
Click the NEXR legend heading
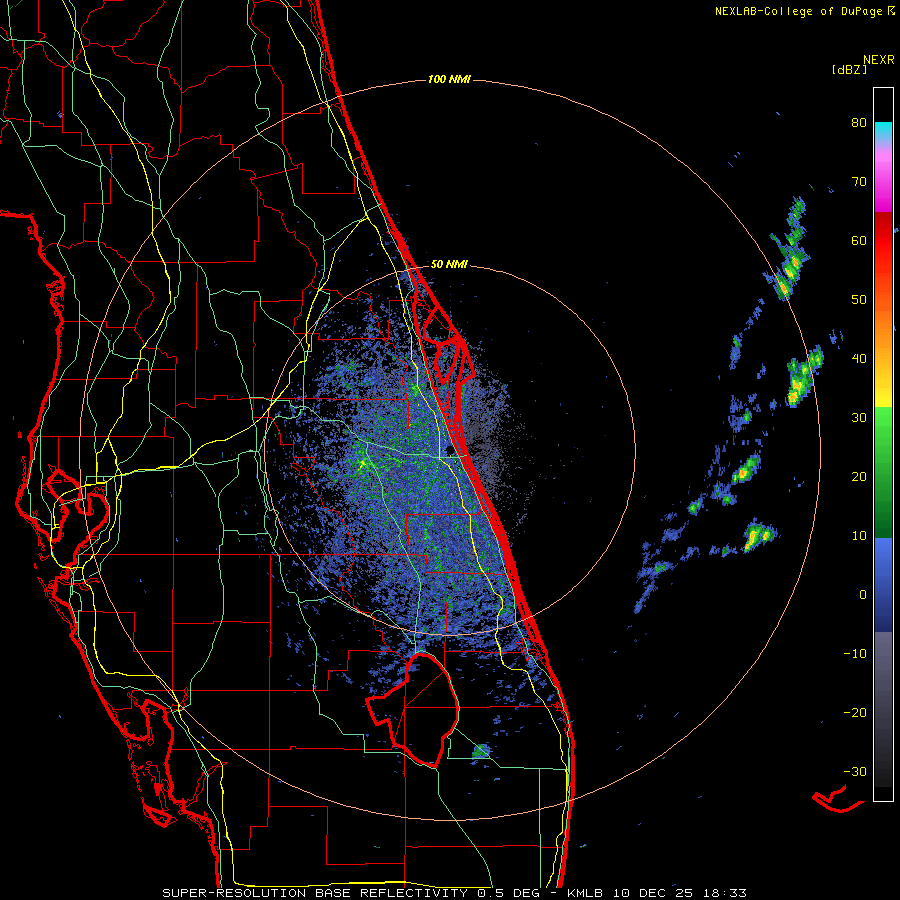tap(879, 60)
